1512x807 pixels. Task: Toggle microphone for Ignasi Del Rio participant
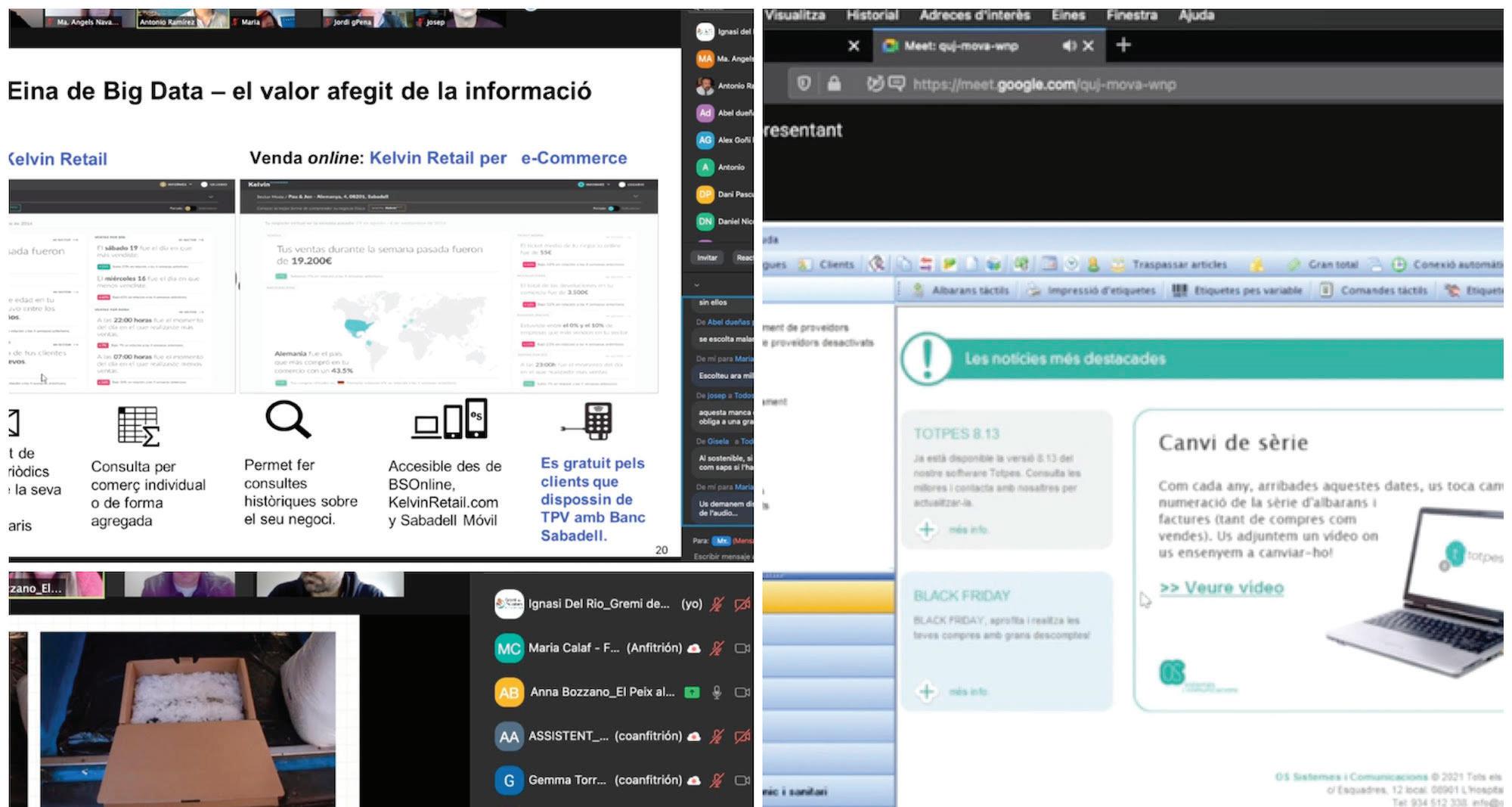(x=717, y=604)
